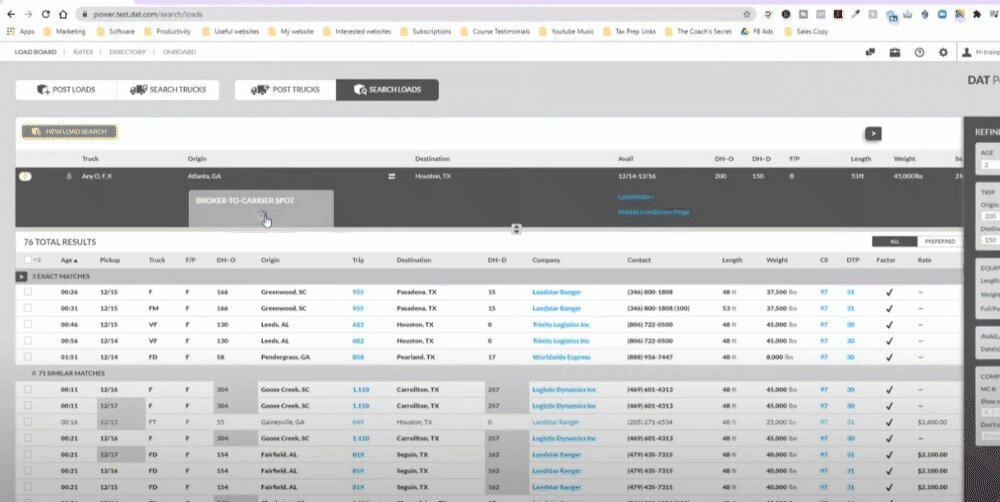Screen dimensions: 1000x502
Task: Open the Apps grid in bookmarks bar
Action: (20, 31)
